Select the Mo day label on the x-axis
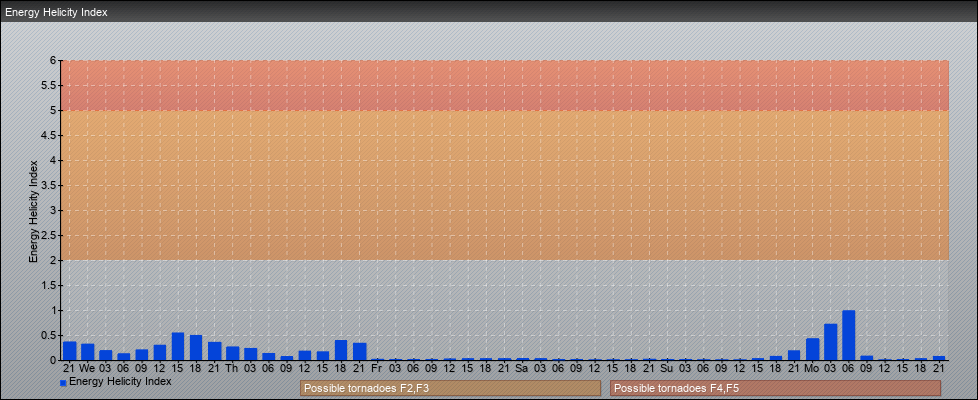This screenshot has height=400, width=978. [x=812, y=368]
